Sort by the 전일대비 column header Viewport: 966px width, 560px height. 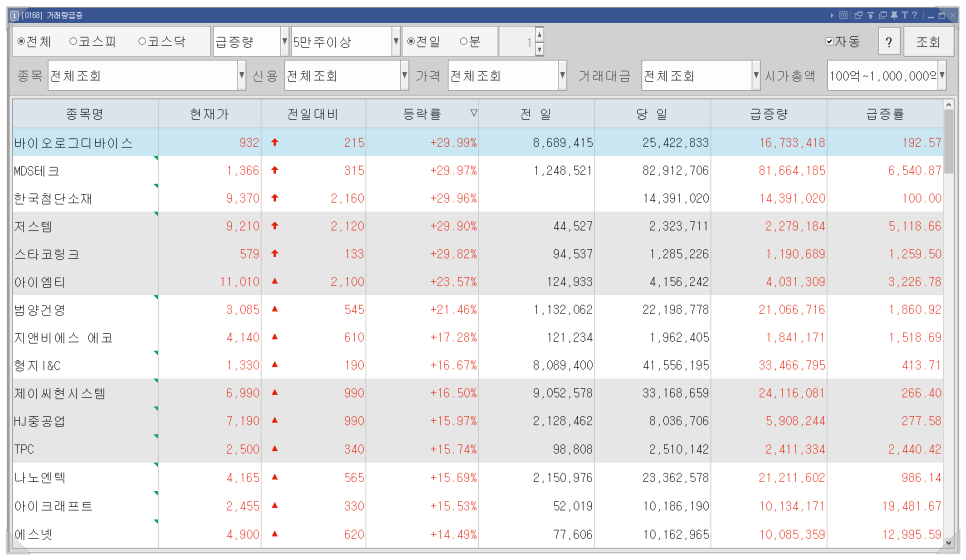[x=313, y=114]
